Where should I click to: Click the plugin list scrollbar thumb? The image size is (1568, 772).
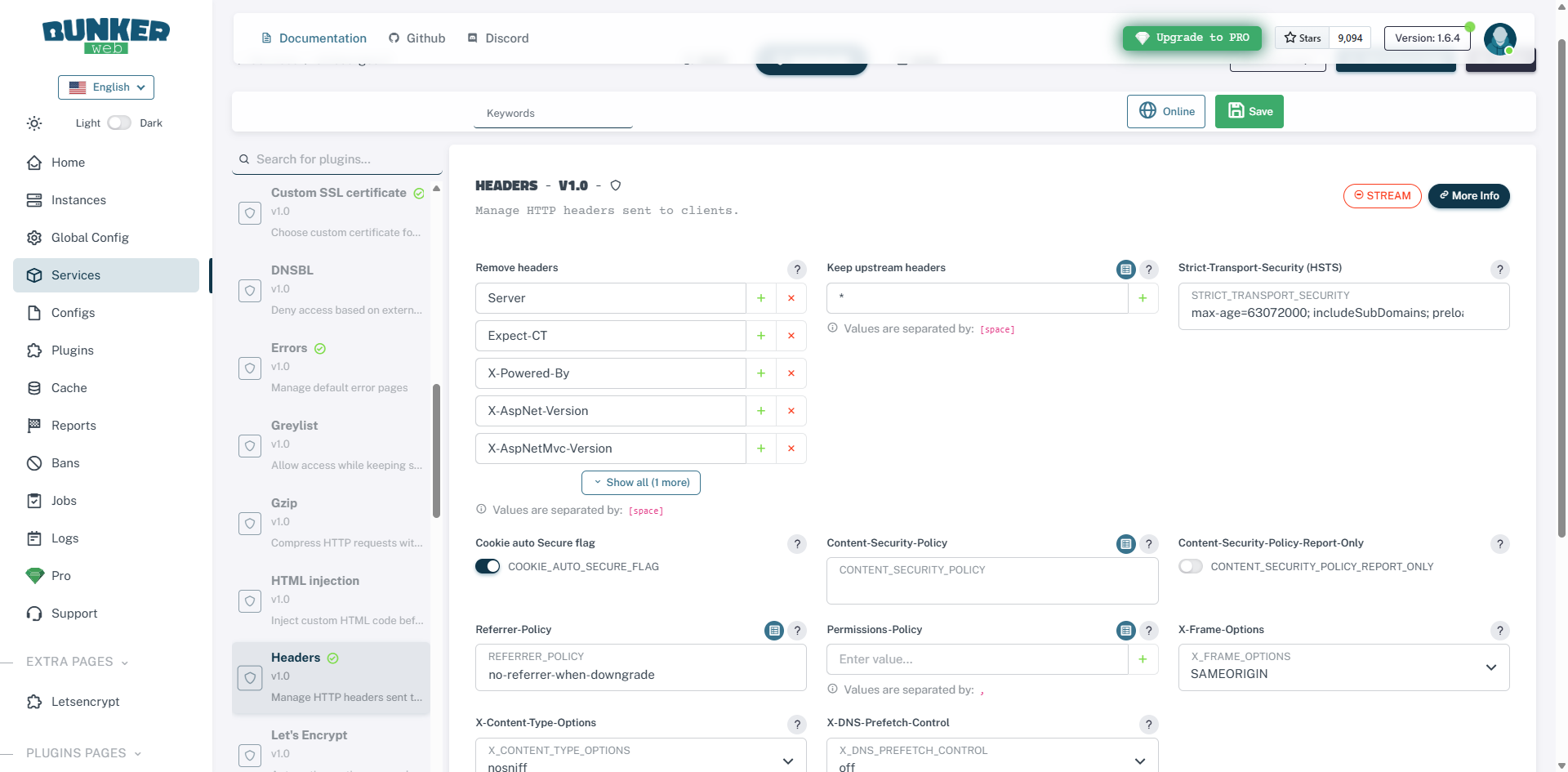click(x=436, y=449)
